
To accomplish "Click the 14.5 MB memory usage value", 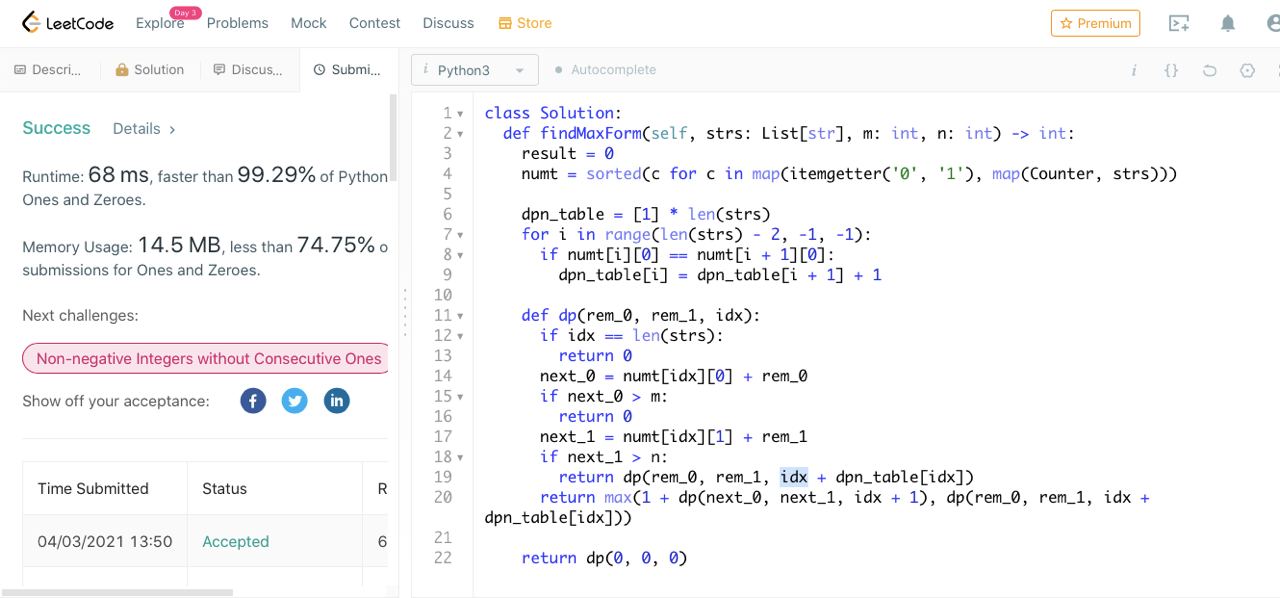I will pyautogui.click(x=179, y=244).
